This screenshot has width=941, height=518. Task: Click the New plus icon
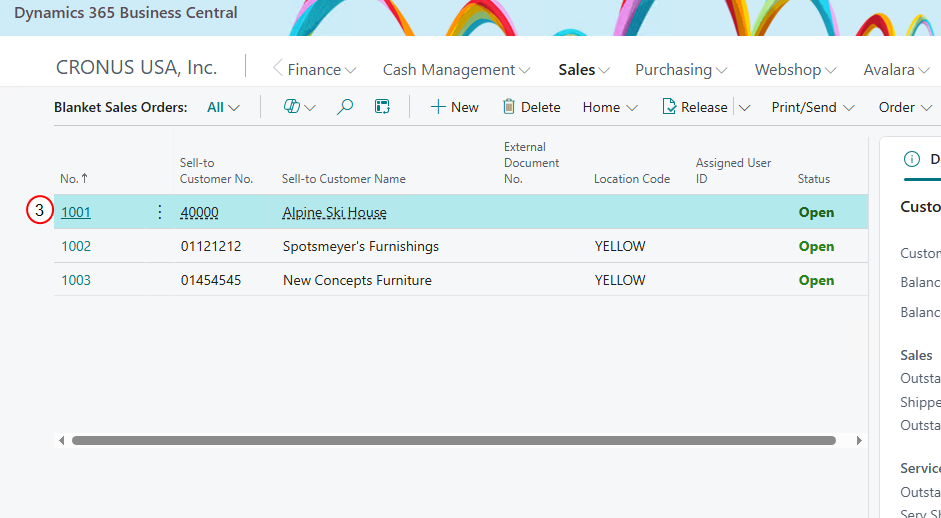click(x=438, y=107)
